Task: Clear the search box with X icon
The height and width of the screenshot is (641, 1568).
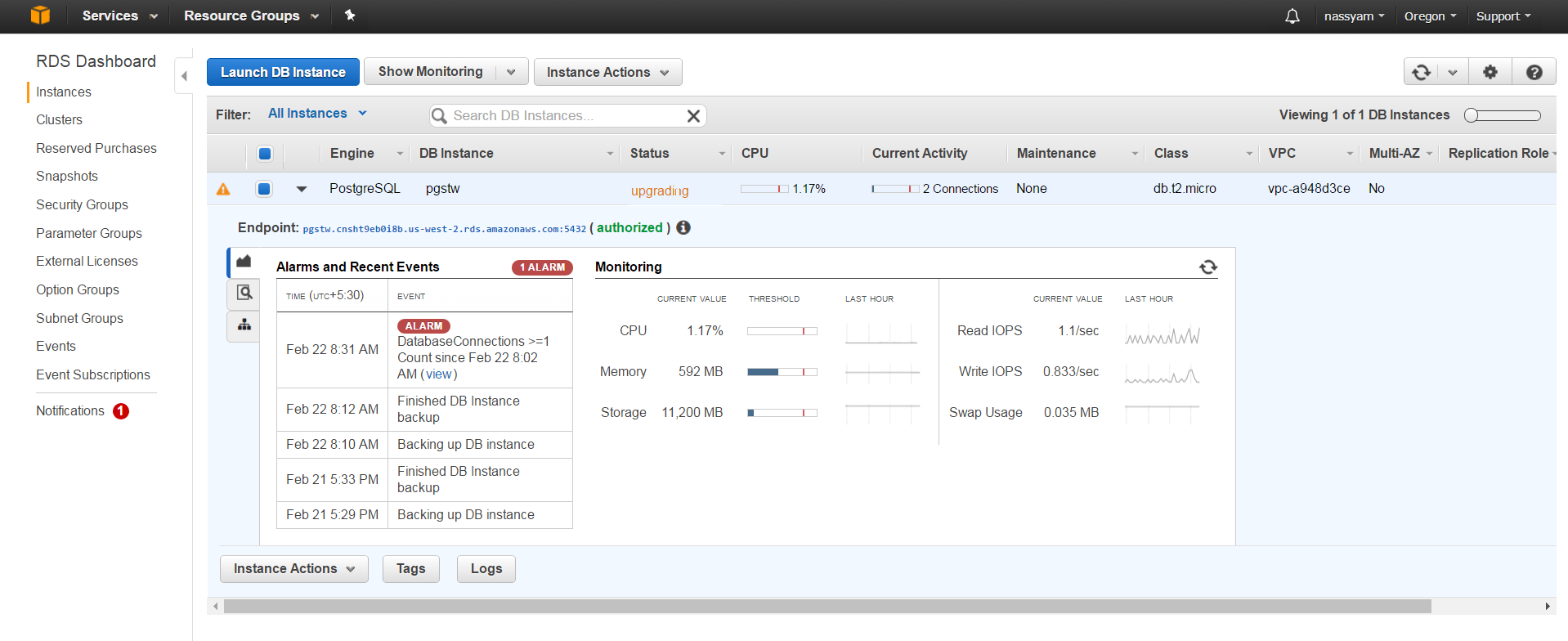Action: (x=693, y=116)
